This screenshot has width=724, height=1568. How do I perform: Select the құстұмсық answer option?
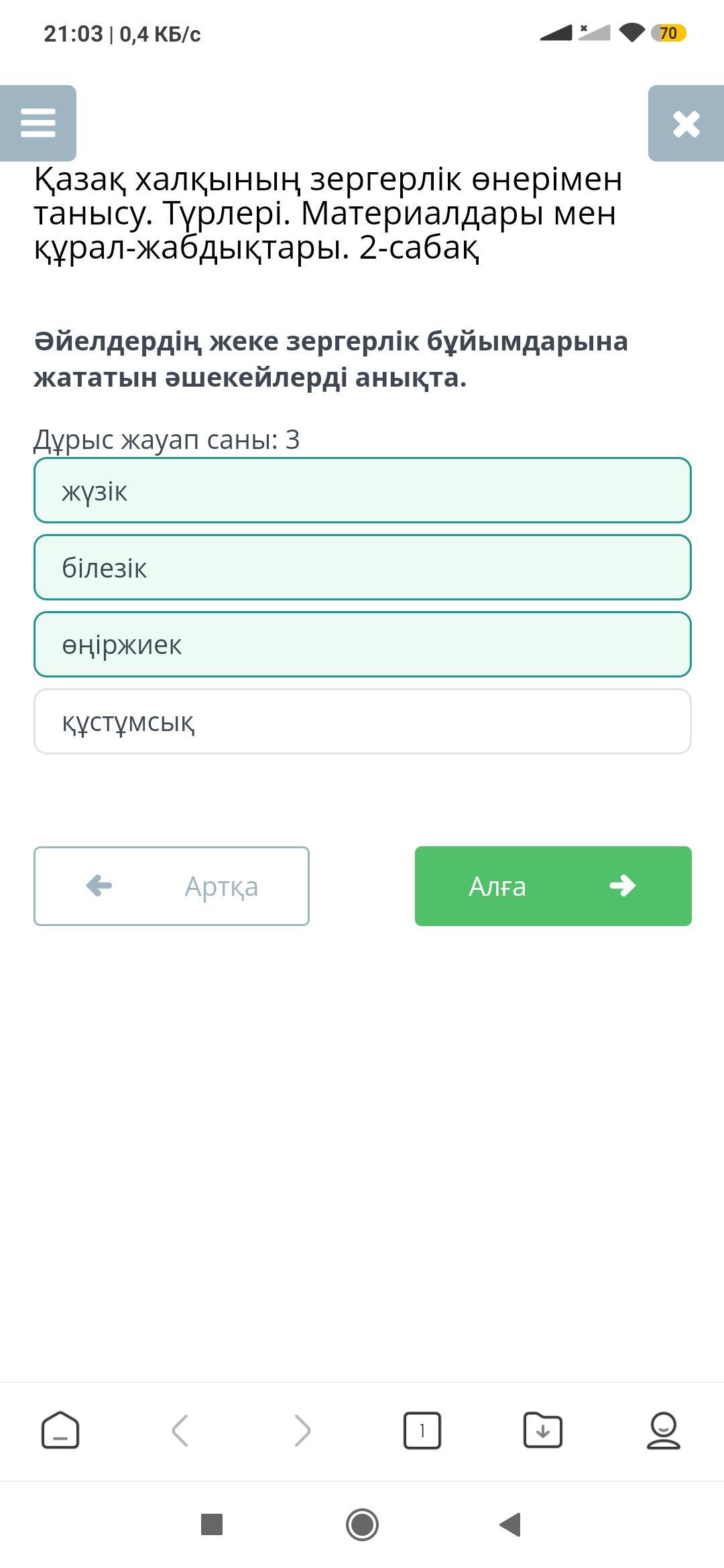[x=362, y=722]
